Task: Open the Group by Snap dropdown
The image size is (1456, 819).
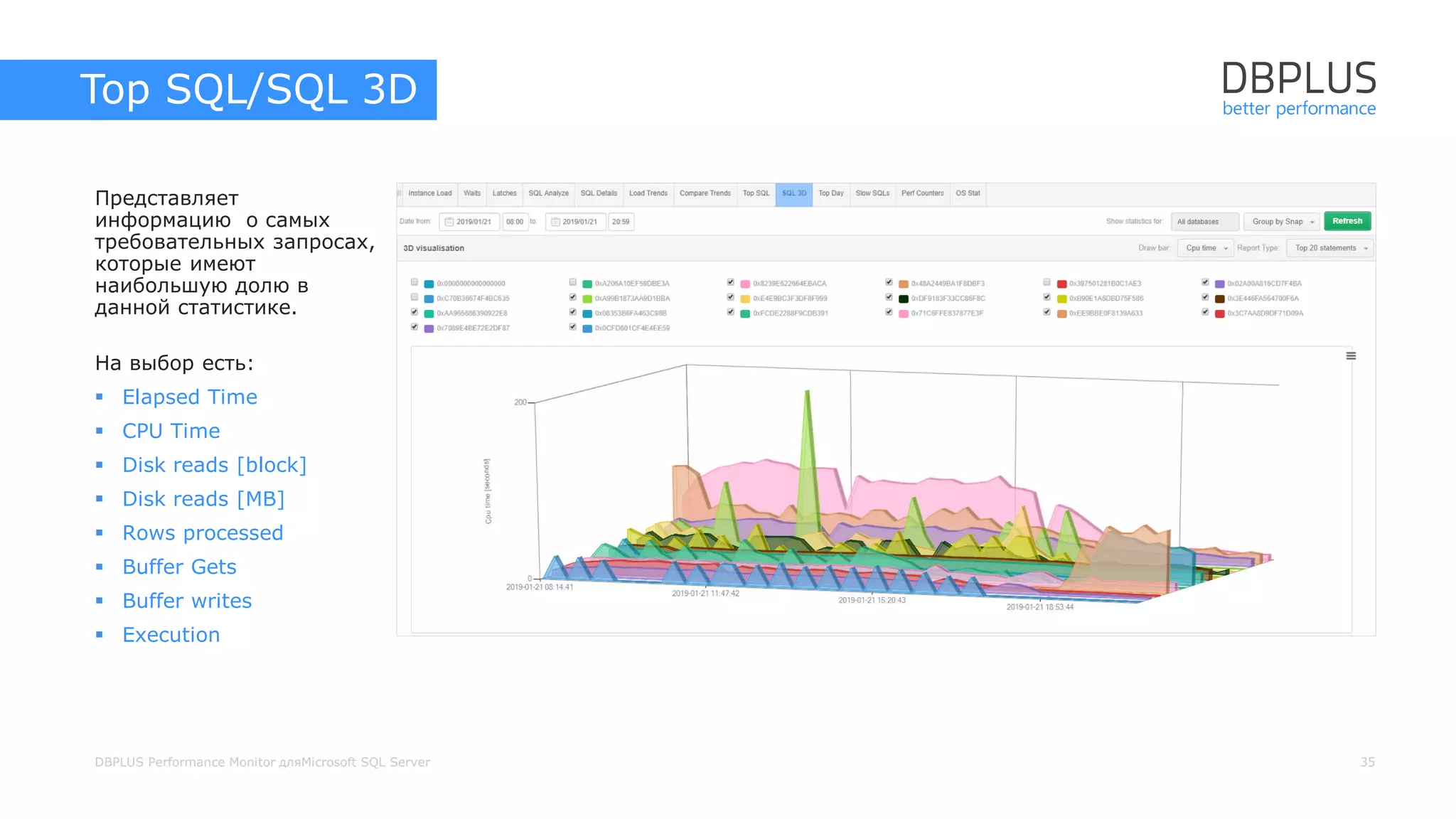Action: (x=1282, y=222)
